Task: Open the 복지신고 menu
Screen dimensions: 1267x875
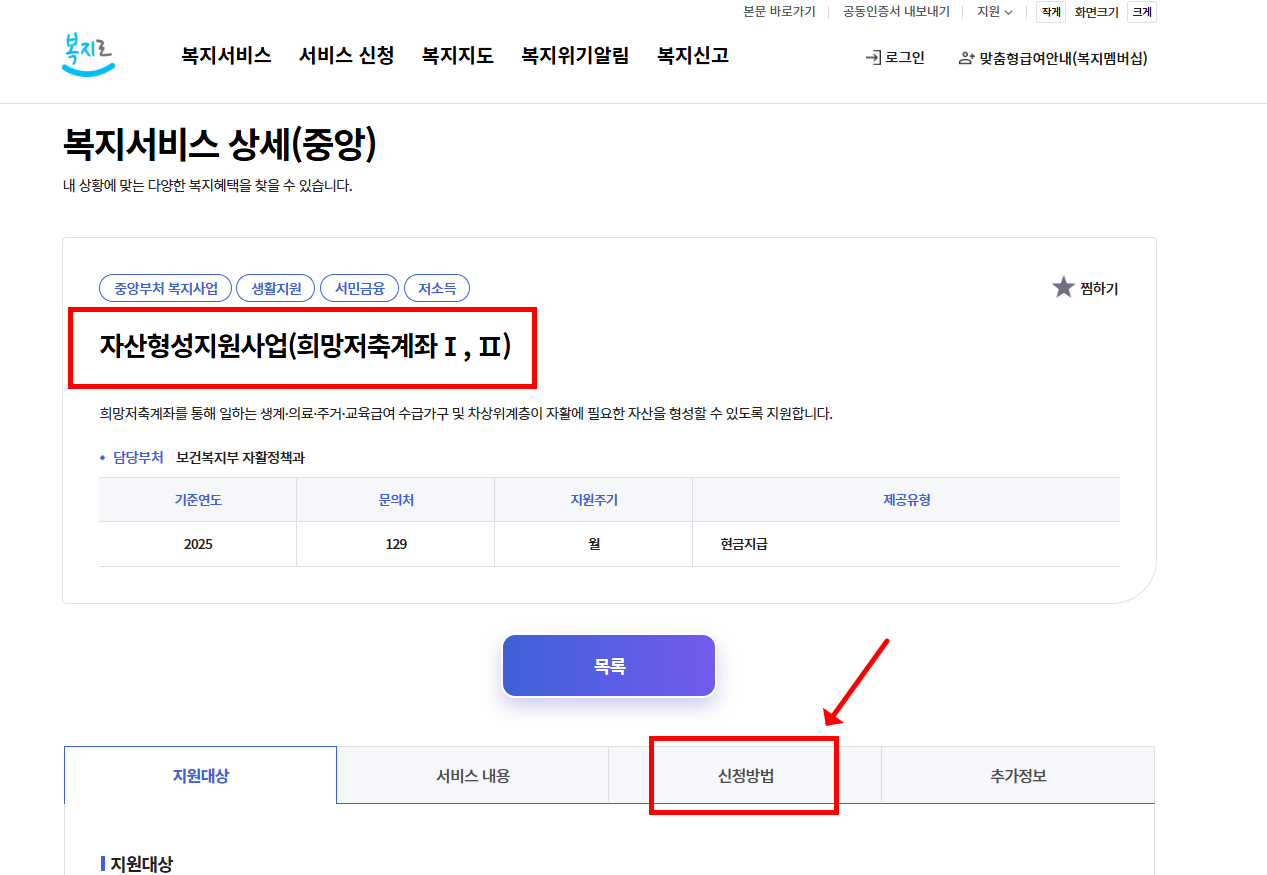Action: [x=691, y=56]
